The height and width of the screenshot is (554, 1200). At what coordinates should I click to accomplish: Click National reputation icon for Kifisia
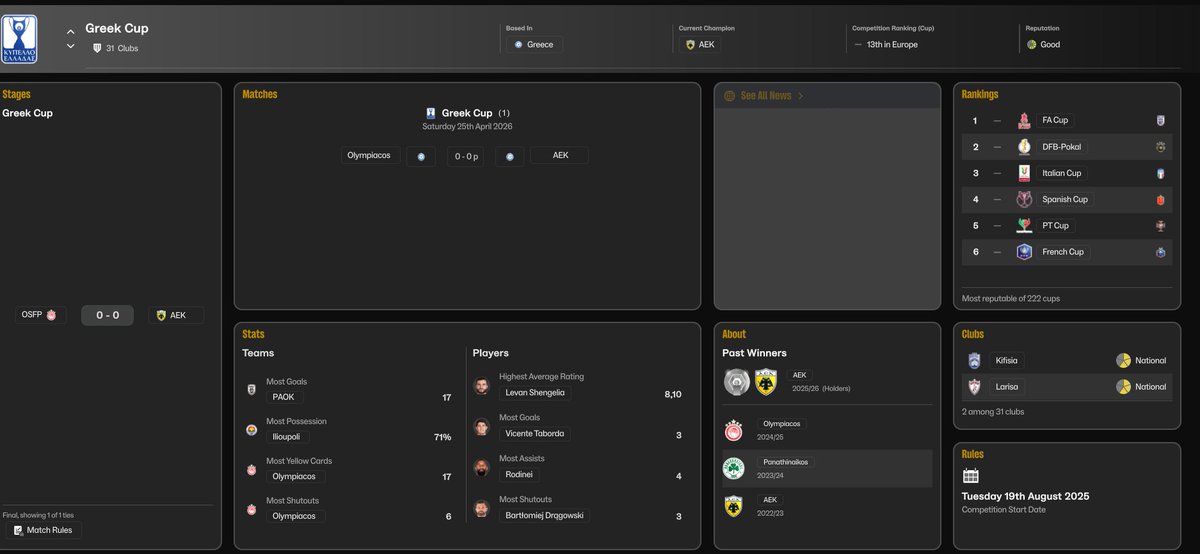click(1123, 360)
